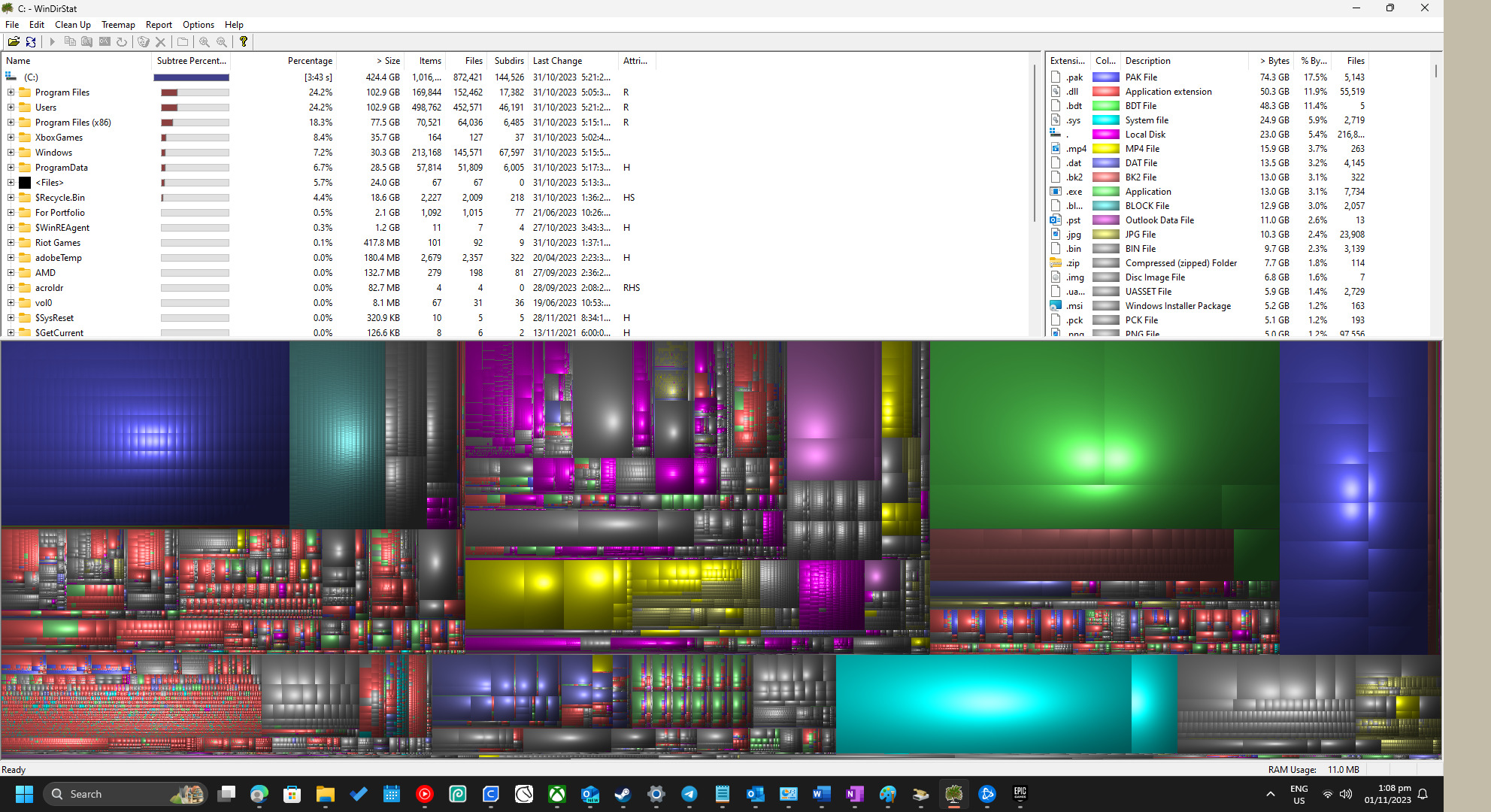1491x812 pixels.
Task: Open OneNote from the taskbar
Action: coord(855,794)
